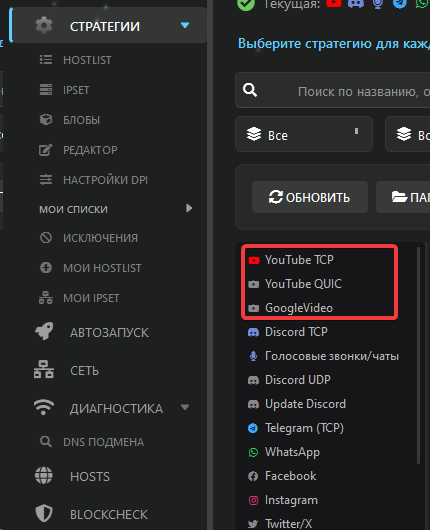The height and width of the screenshot is (530, 430).
Task: Click the red YouTube icon for YouTube TCP
Action: [x=254, y=260]
